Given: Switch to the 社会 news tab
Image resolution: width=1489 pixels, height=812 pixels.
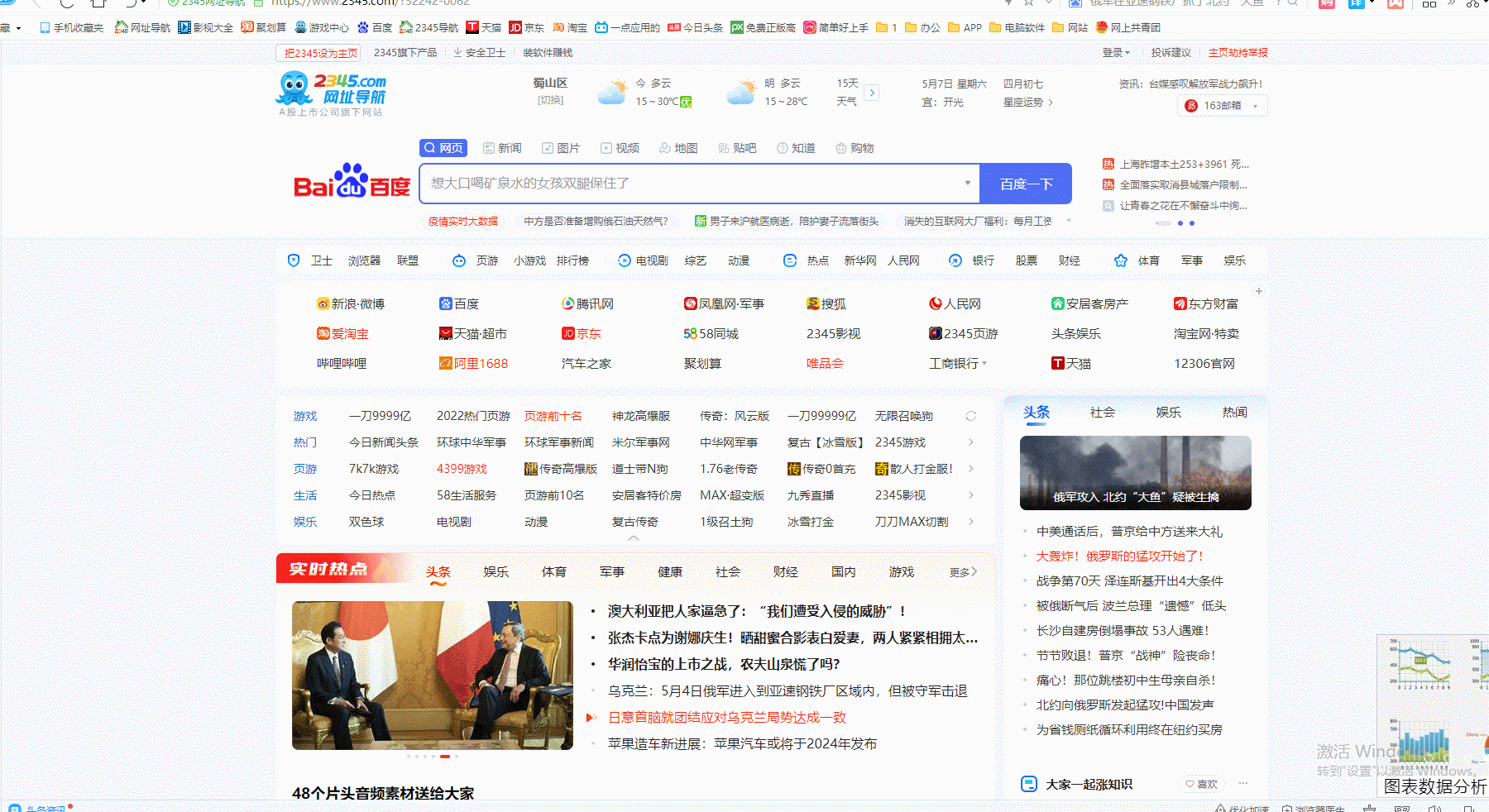Looking at the screenshot, I should click(1102, 413).
